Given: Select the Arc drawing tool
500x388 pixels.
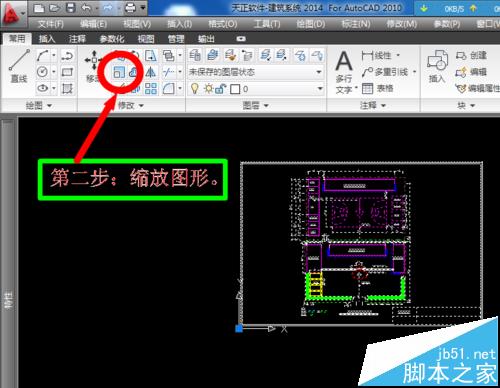Looking at the screenshot, I should pyautogui.click(x=42, y=55).
